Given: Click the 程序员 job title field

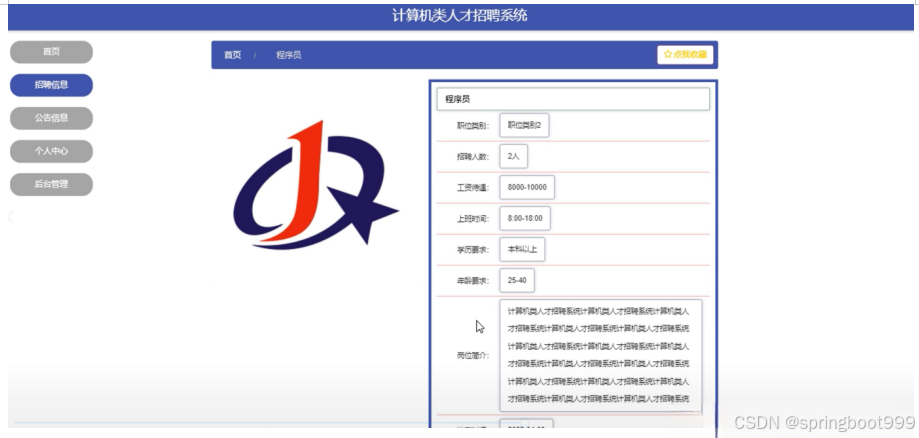Looking at the screenshot, I should [x=573, y=99].
